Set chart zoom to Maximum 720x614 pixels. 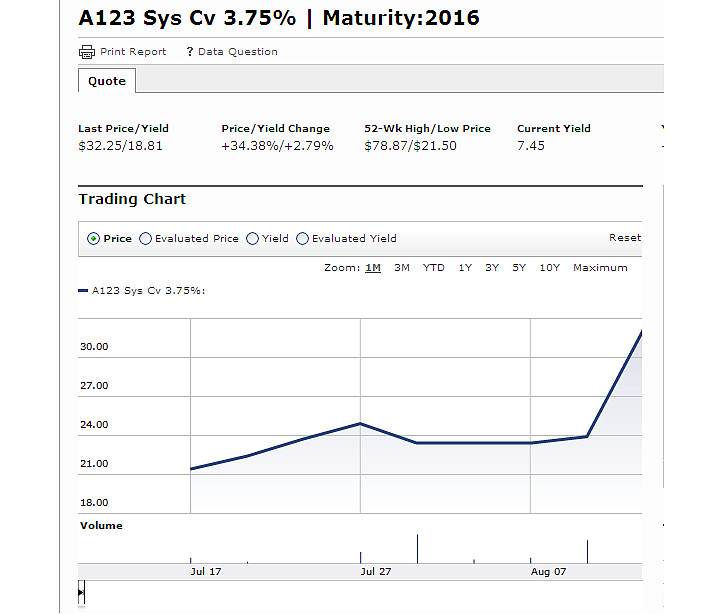[600, 268]
